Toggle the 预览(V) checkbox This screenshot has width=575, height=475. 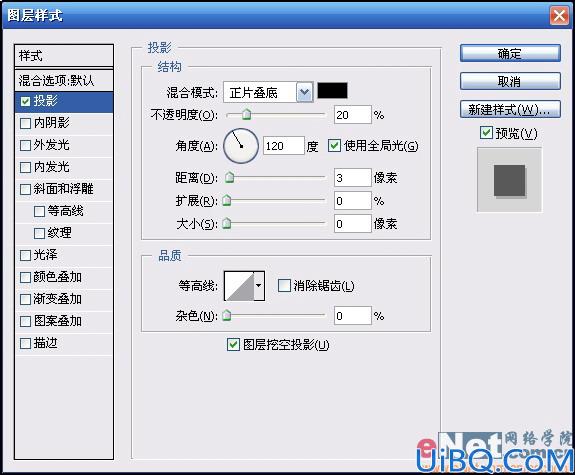click(486, 132)
